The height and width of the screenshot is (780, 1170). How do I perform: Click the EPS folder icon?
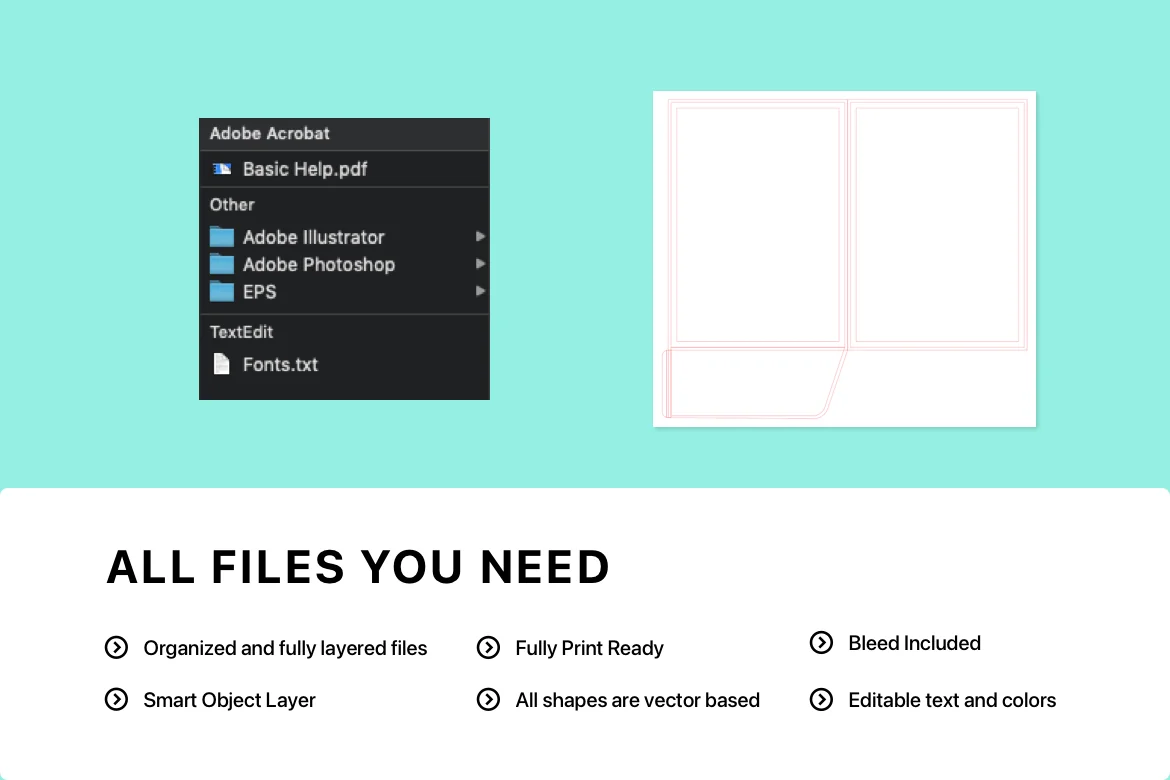222,291
